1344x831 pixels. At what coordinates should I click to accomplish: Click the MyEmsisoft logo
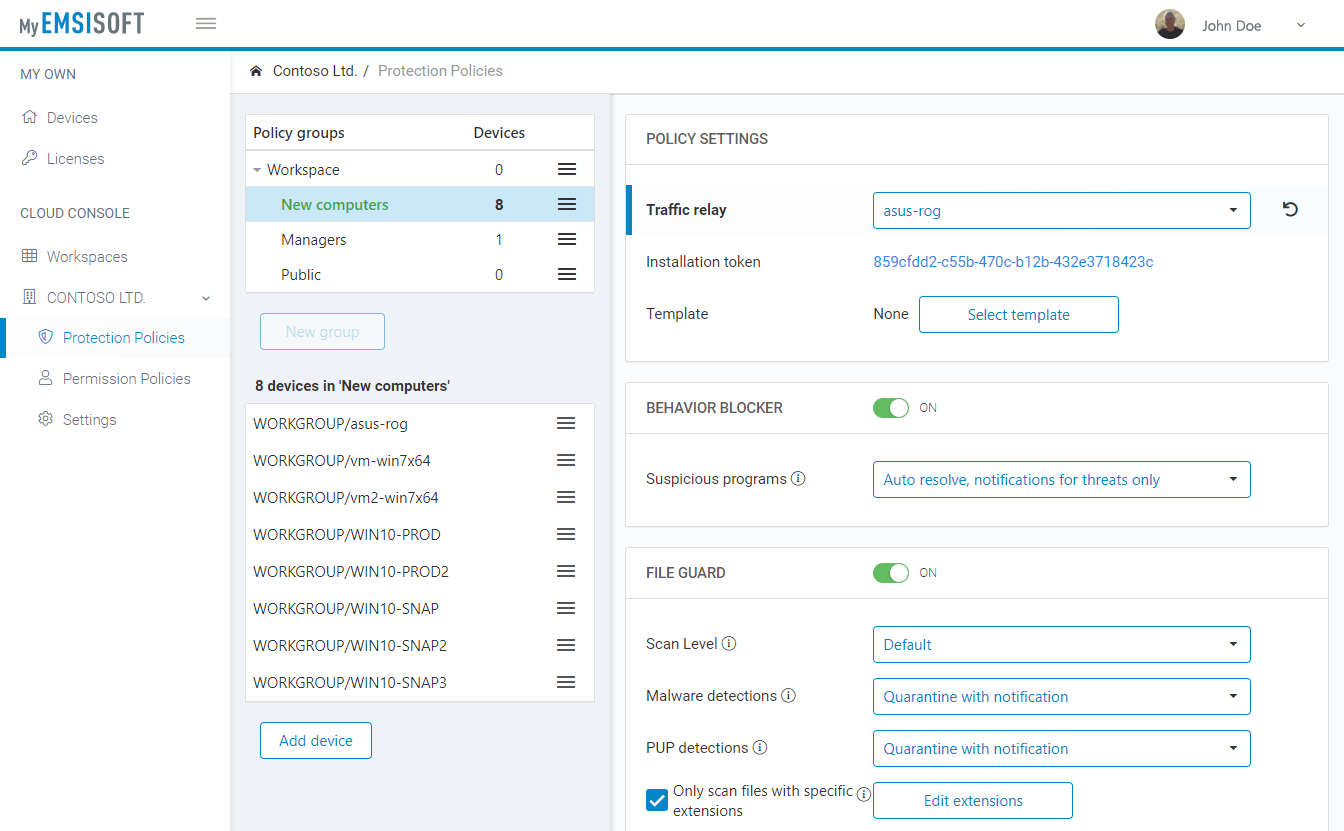(x=82, y=24)
